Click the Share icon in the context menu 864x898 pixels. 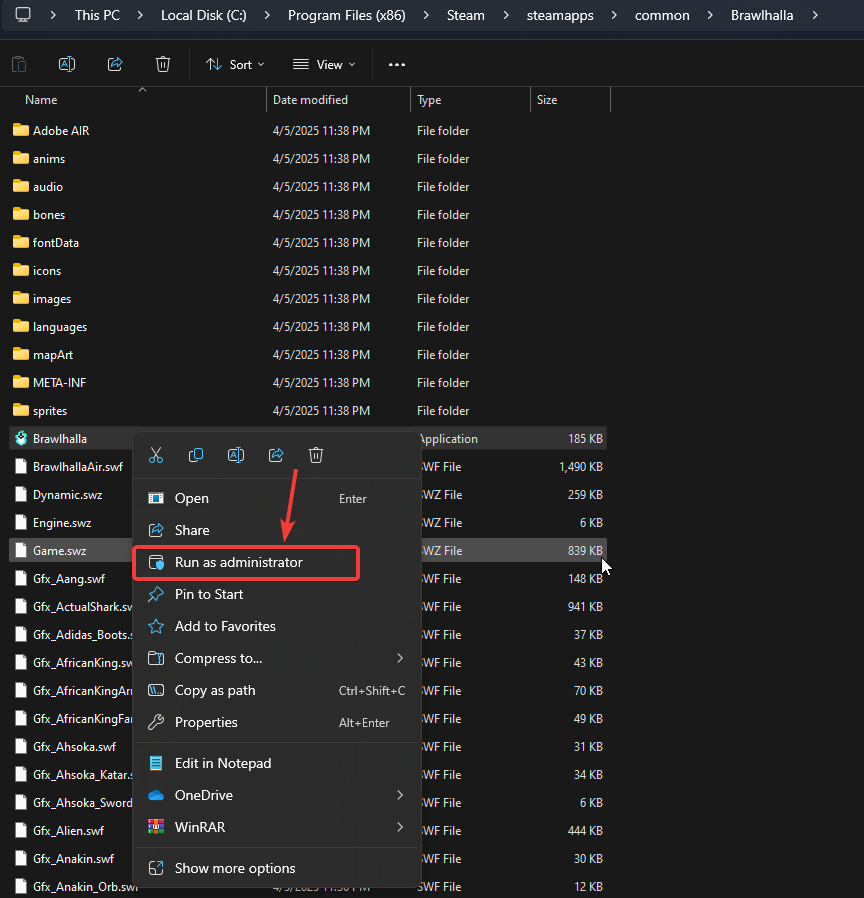click(276, 455)
